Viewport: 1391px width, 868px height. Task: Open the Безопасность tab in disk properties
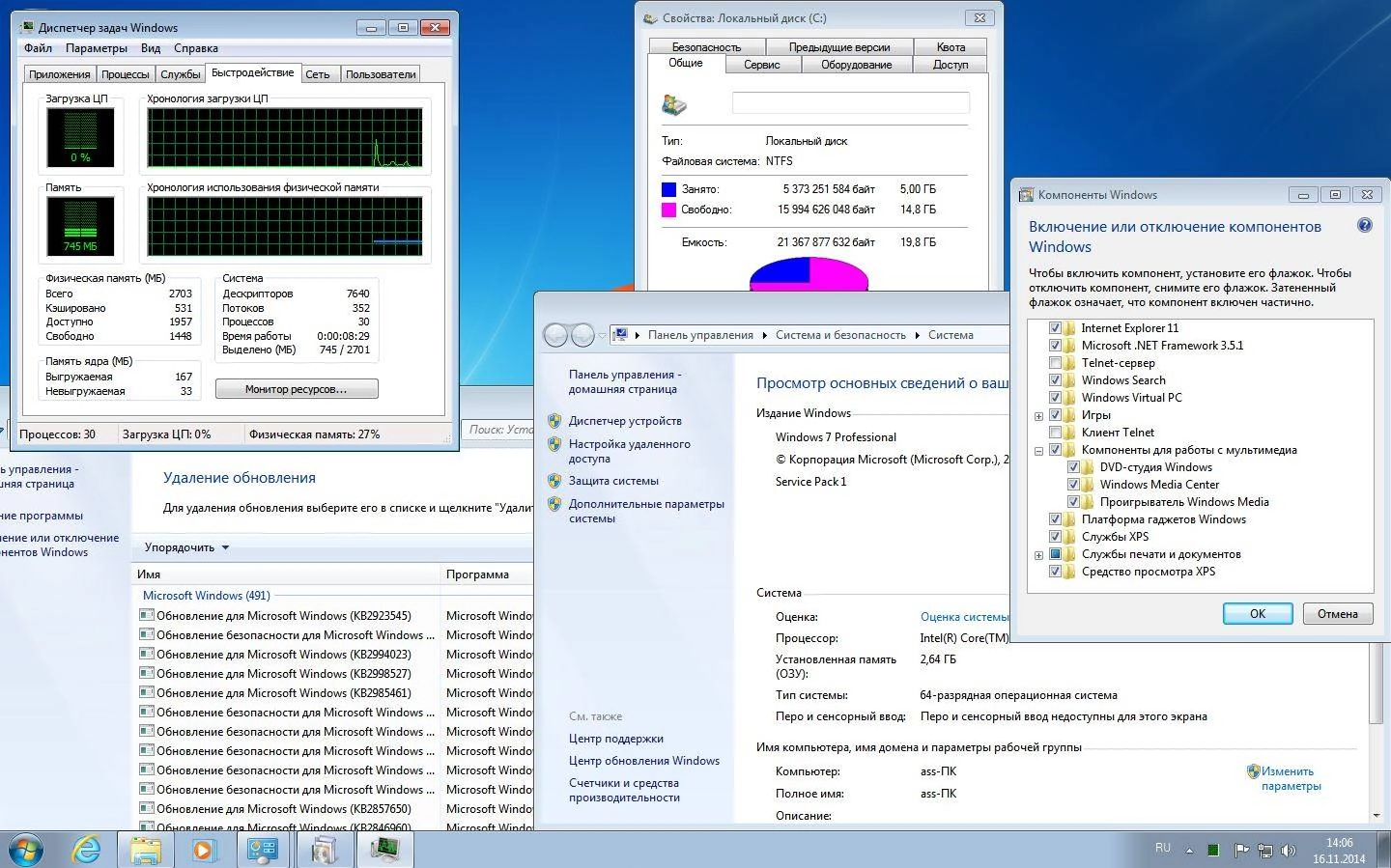pos(706,46)
